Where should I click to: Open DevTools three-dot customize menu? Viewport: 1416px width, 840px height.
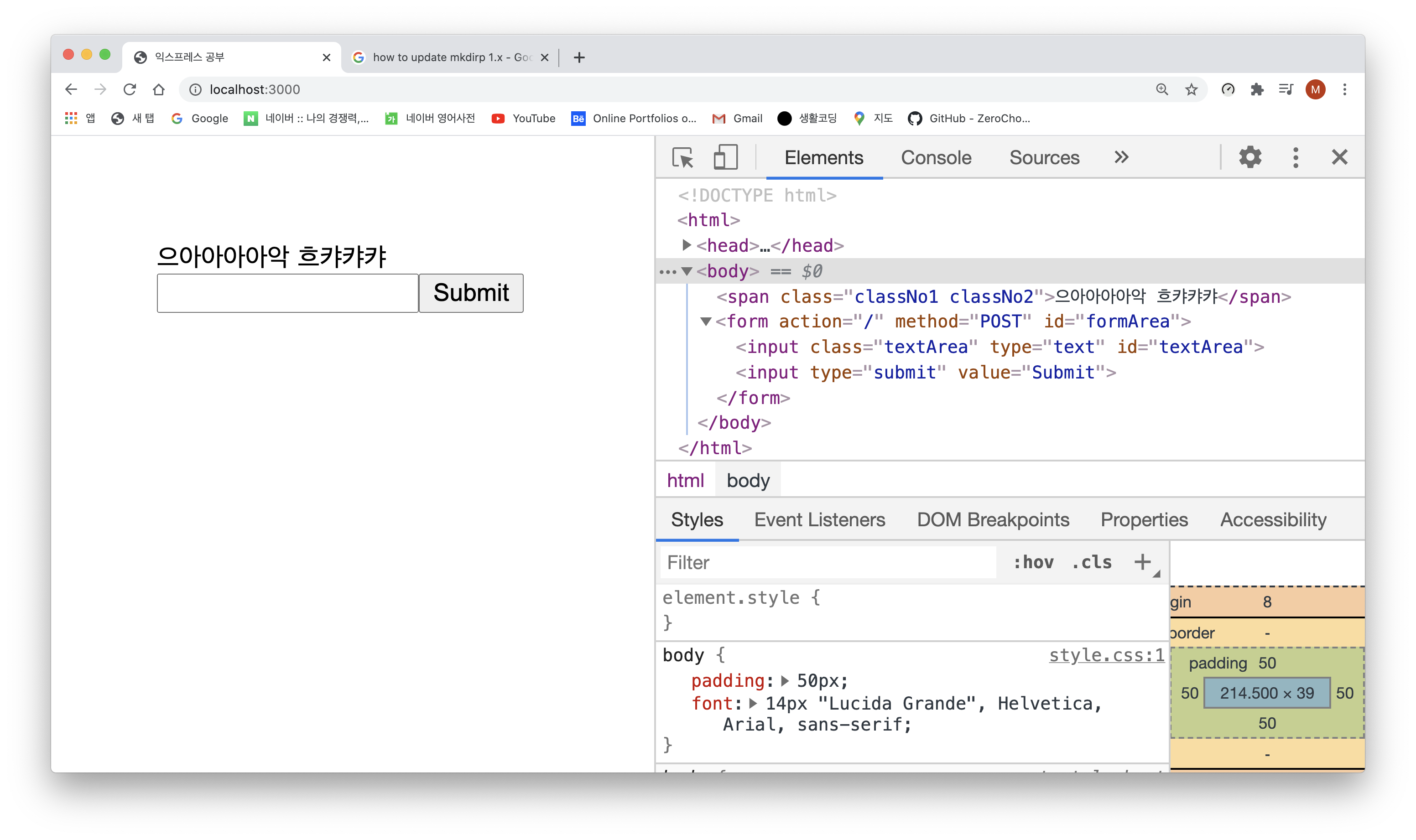(x=1296, y=157)
